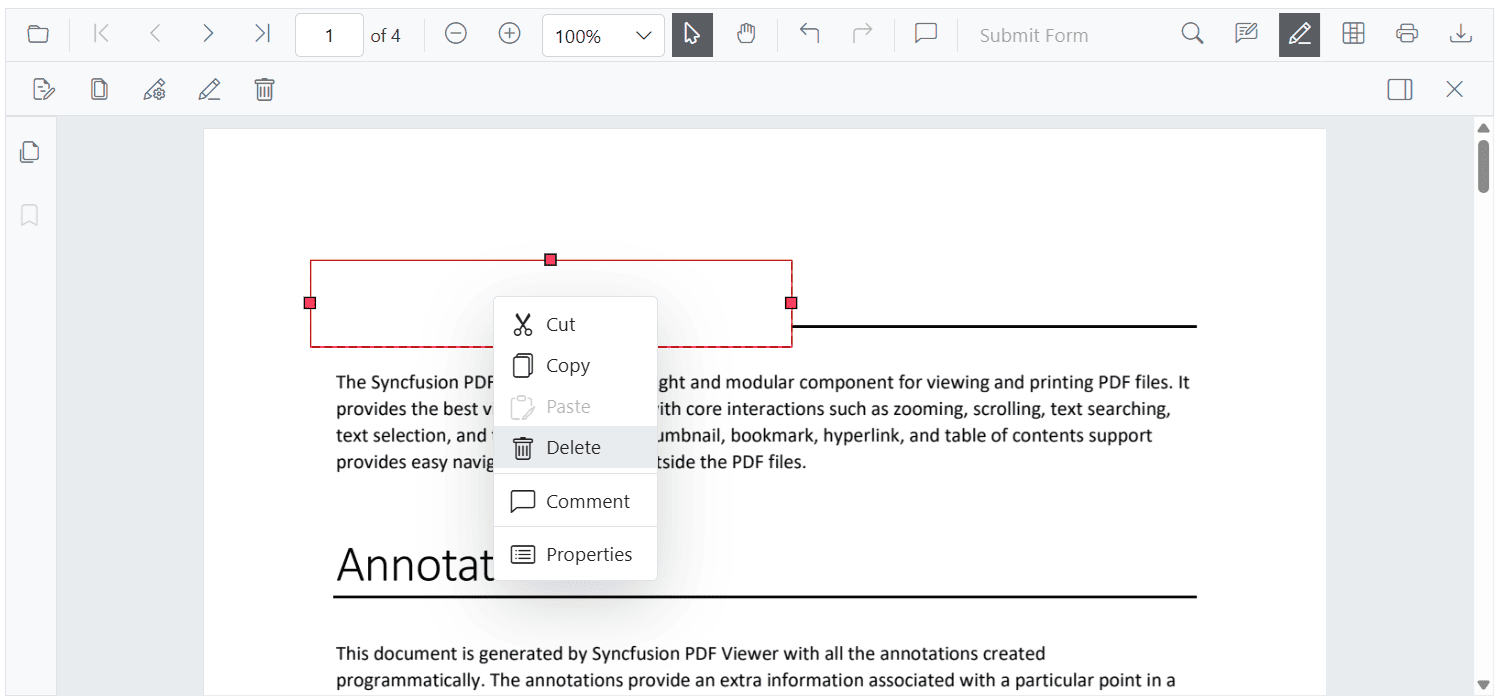Toggle the text selection cursor tool

[x=692, y=34]
